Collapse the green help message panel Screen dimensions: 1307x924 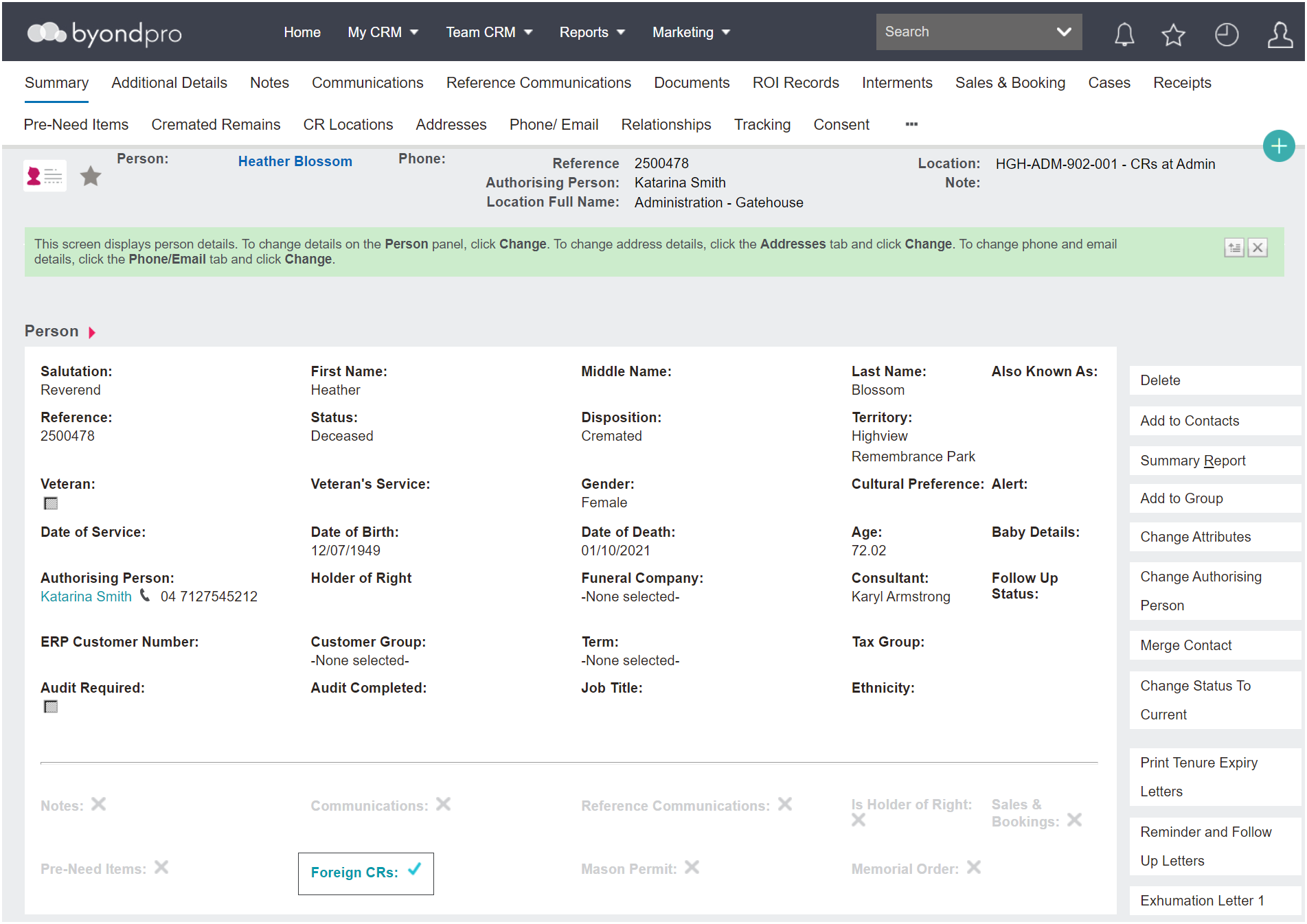coord(1234,248)
